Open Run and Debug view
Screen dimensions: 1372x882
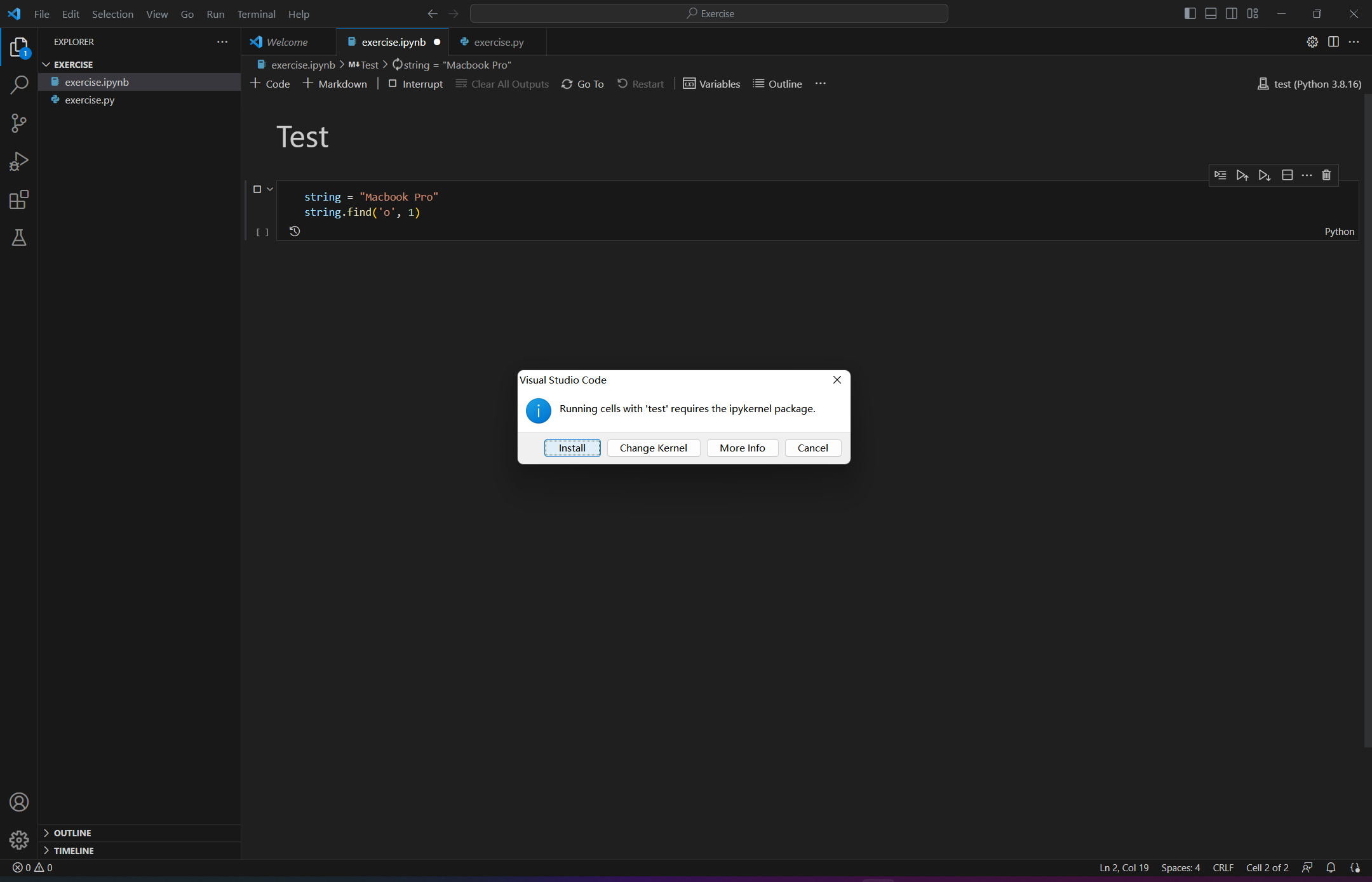coord(19,161)
